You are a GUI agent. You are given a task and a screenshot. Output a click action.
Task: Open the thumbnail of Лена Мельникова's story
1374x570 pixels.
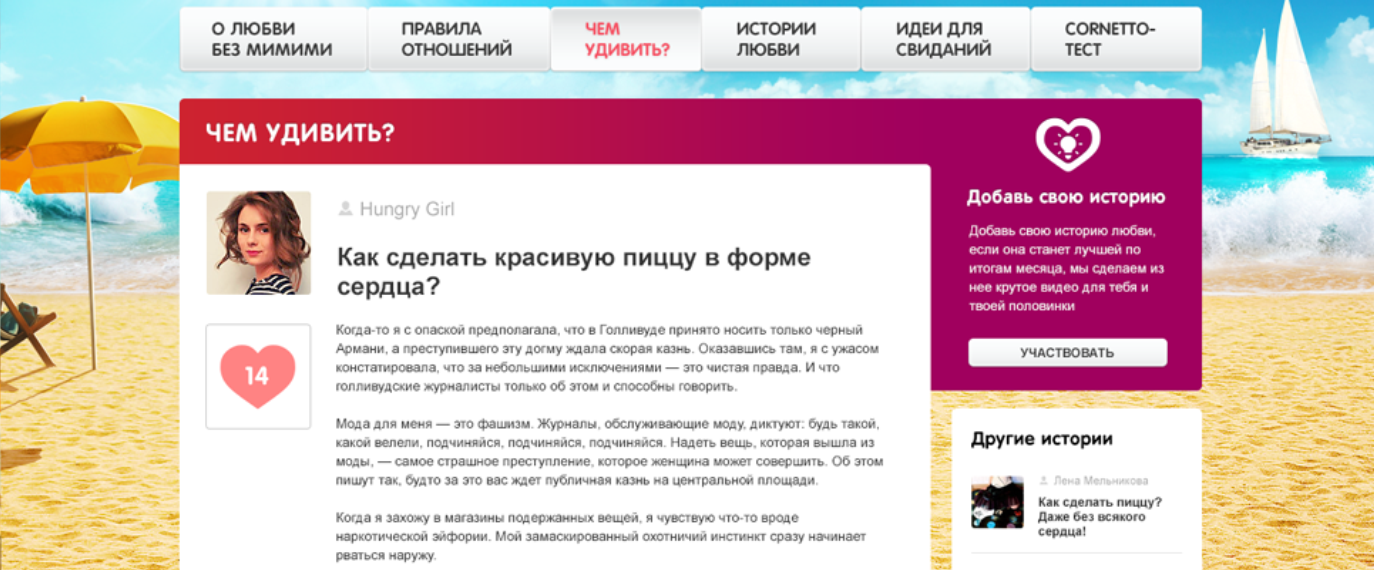pos(997,503)
